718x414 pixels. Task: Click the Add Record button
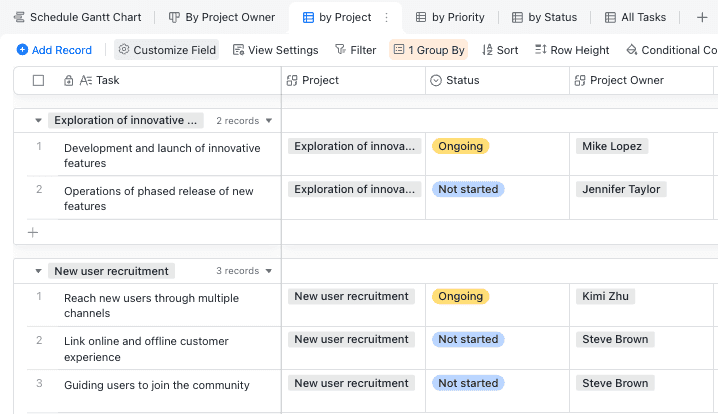tap(54, 50)
